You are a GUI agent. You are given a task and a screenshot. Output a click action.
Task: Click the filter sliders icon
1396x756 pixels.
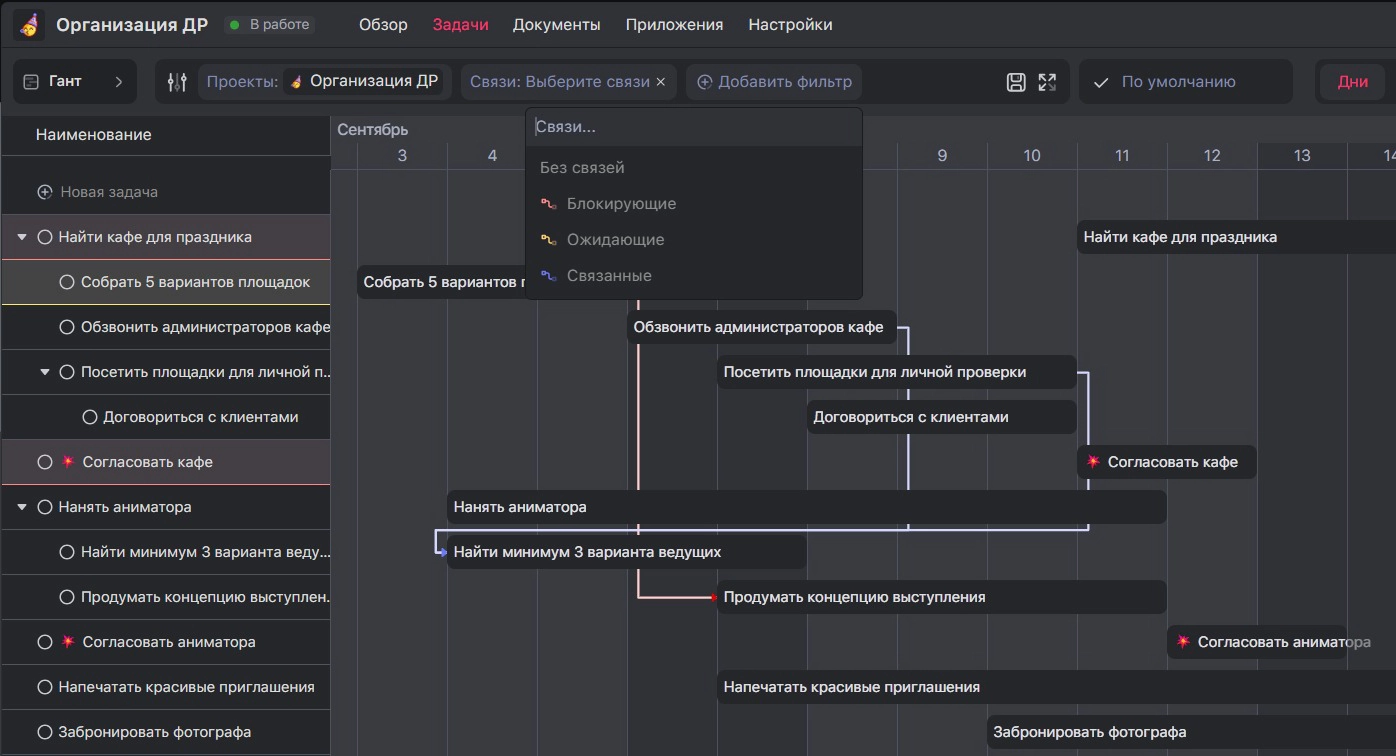coord(177,82)
